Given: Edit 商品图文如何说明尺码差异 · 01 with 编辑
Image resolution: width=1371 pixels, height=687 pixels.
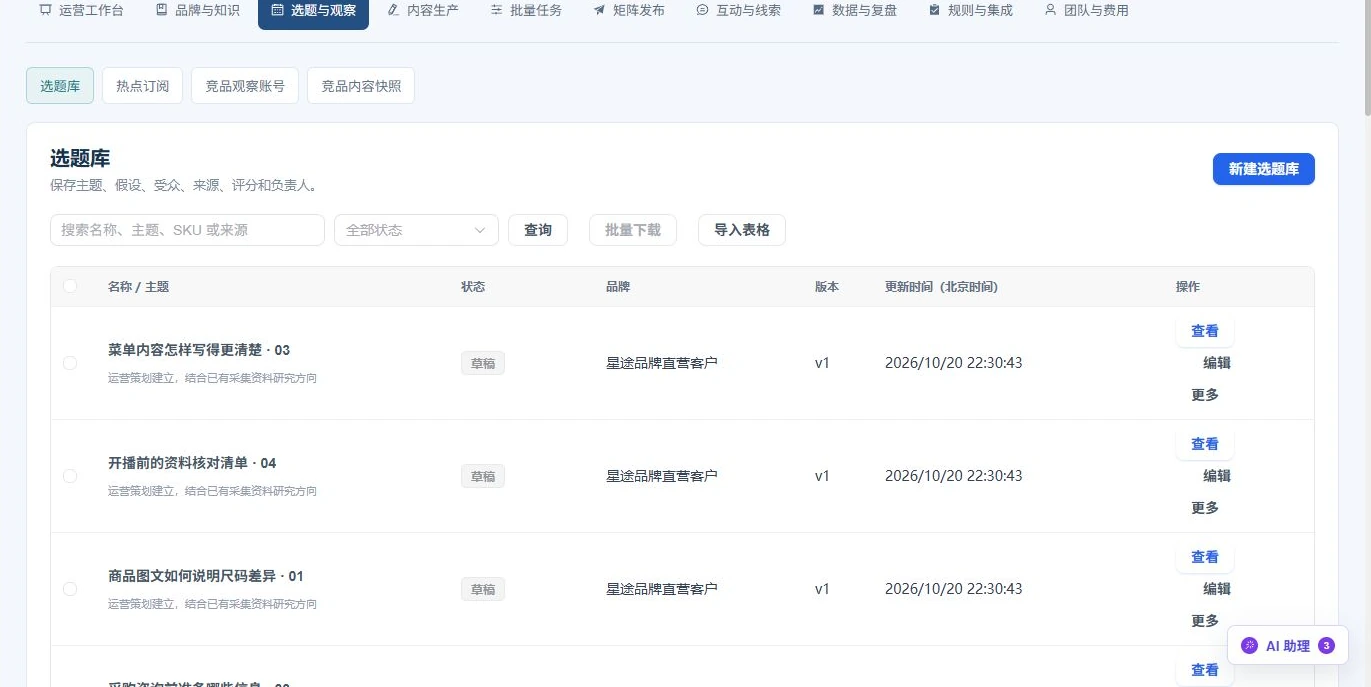Looking at the screenshot, I should pos(1217,589).
